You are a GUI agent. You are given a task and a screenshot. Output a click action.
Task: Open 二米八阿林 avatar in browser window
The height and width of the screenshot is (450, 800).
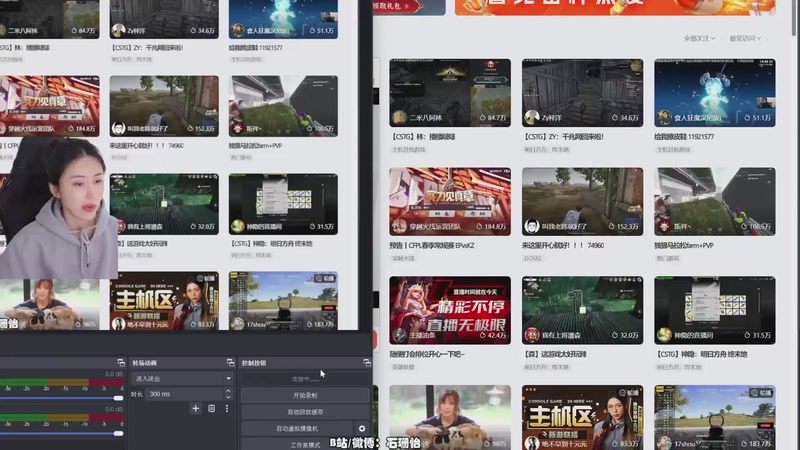coord(399,118)
